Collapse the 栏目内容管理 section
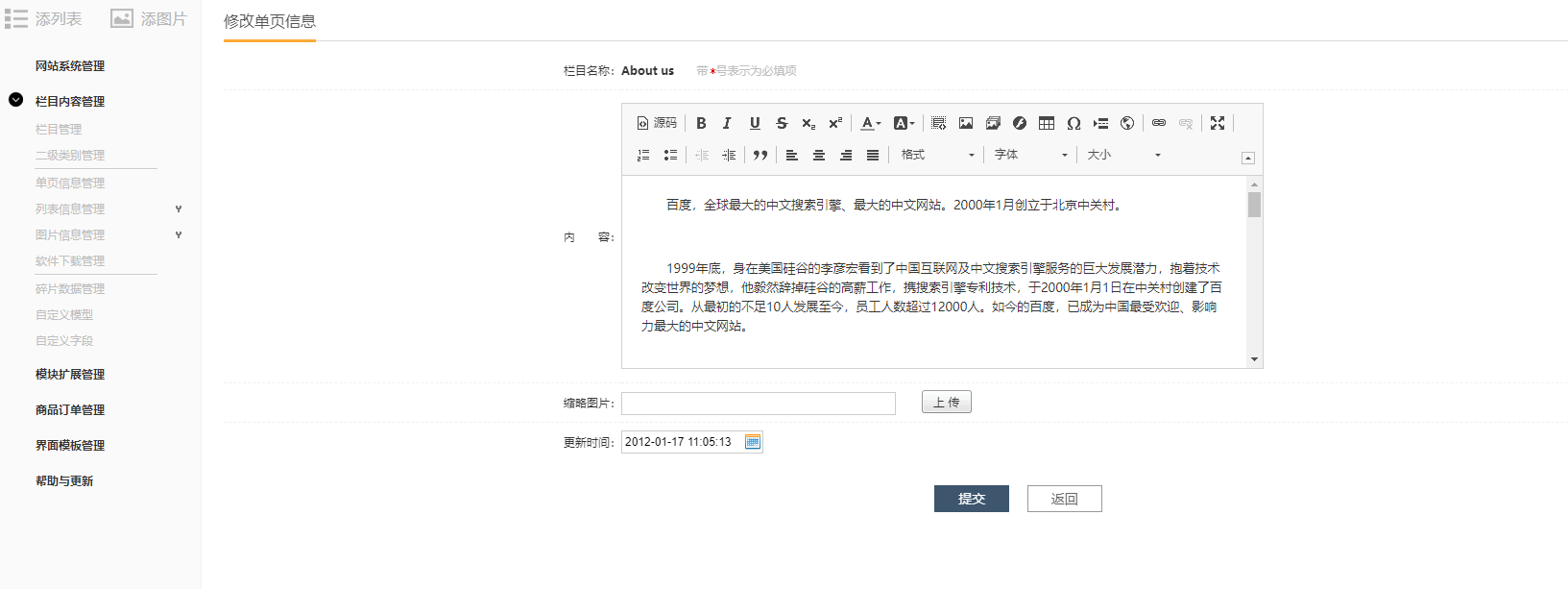Screen dimensions: 1568x589 (15, 100)
